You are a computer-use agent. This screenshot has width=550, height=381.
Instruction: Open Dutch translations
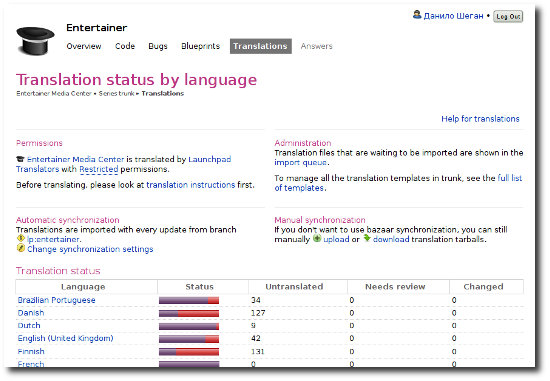click(29, 326)
